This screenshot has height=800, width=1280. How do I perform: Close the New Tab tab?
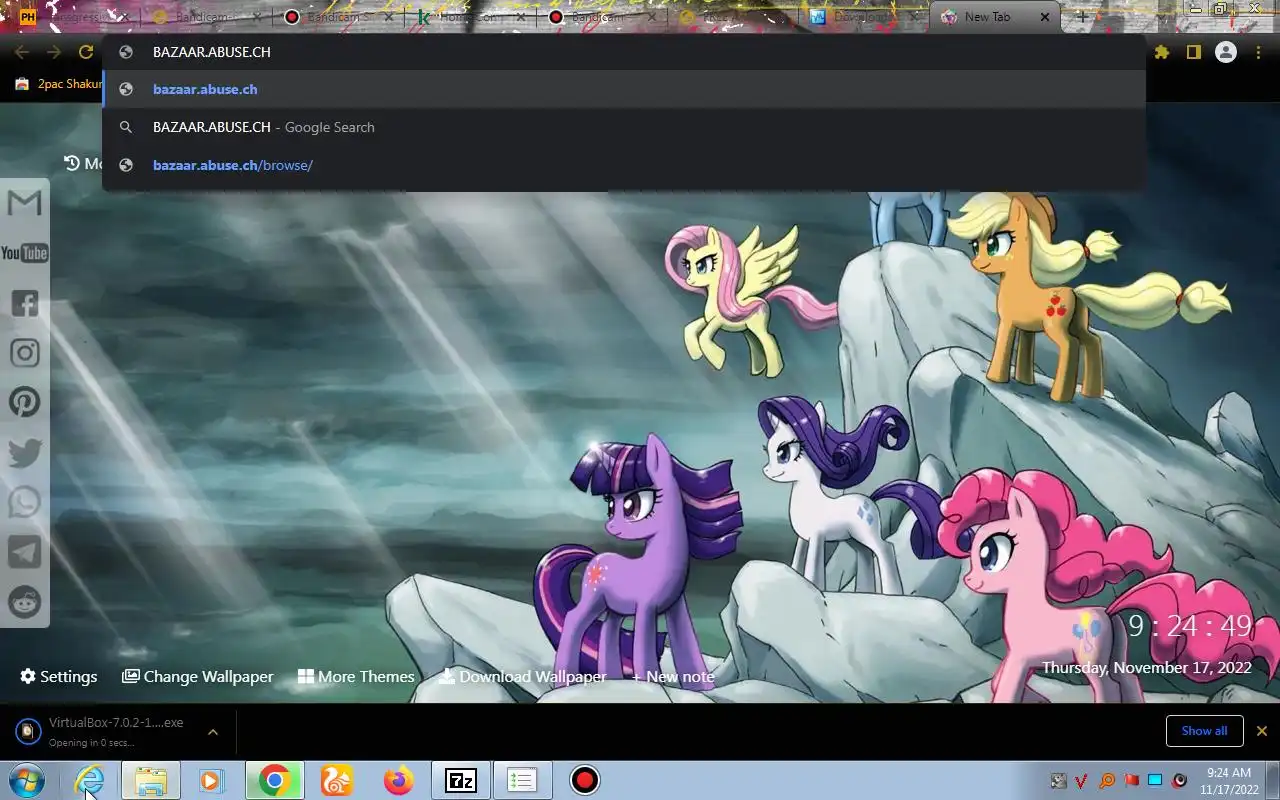tap(1046, 17)
